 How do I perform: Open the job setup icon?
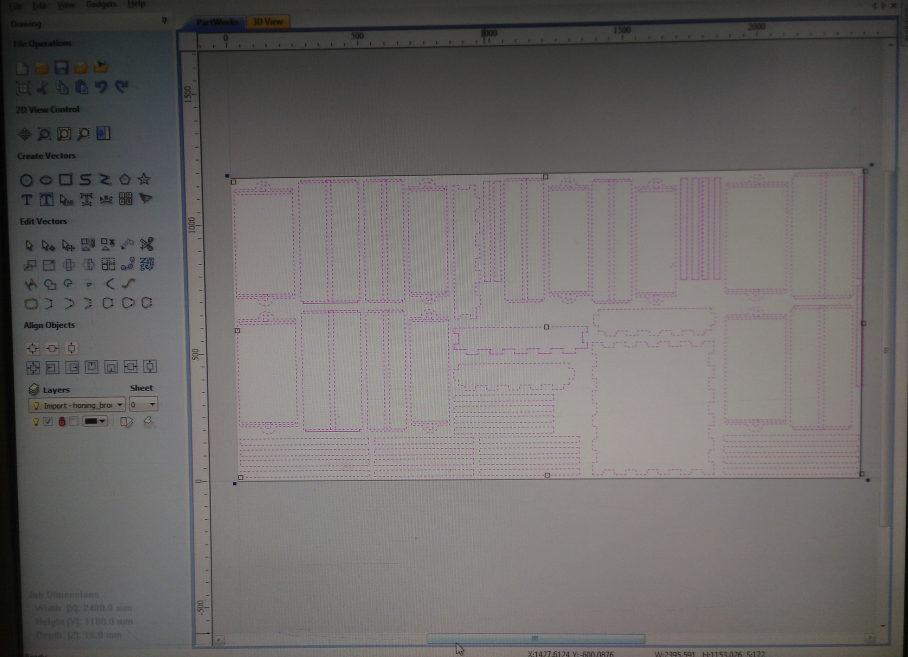(23, 89)
